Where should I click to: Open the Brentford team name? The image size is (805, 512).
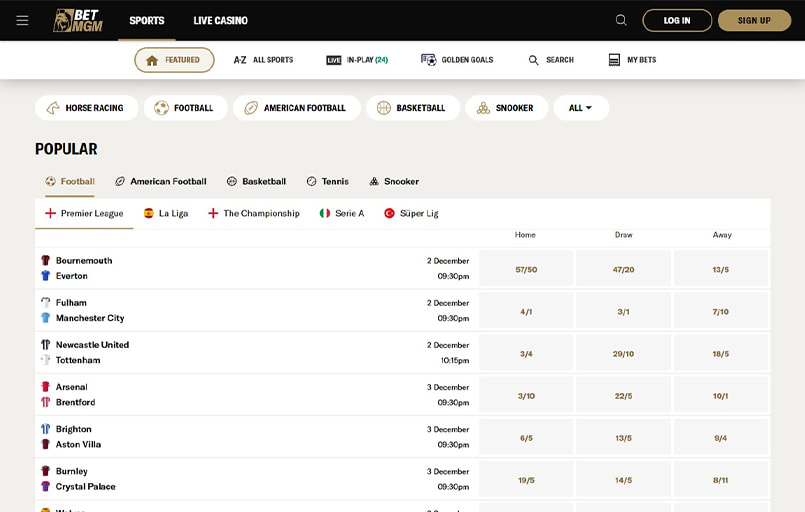75,402
